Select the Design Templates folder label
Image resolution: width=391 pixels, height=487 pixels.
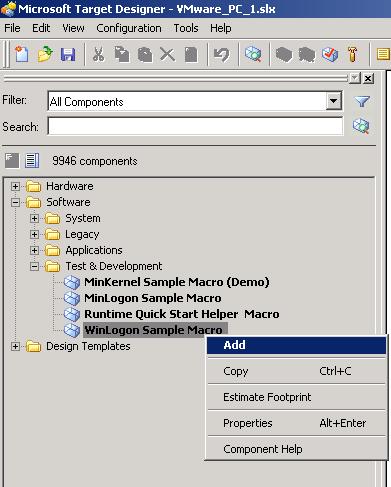[x=88, y=346]
